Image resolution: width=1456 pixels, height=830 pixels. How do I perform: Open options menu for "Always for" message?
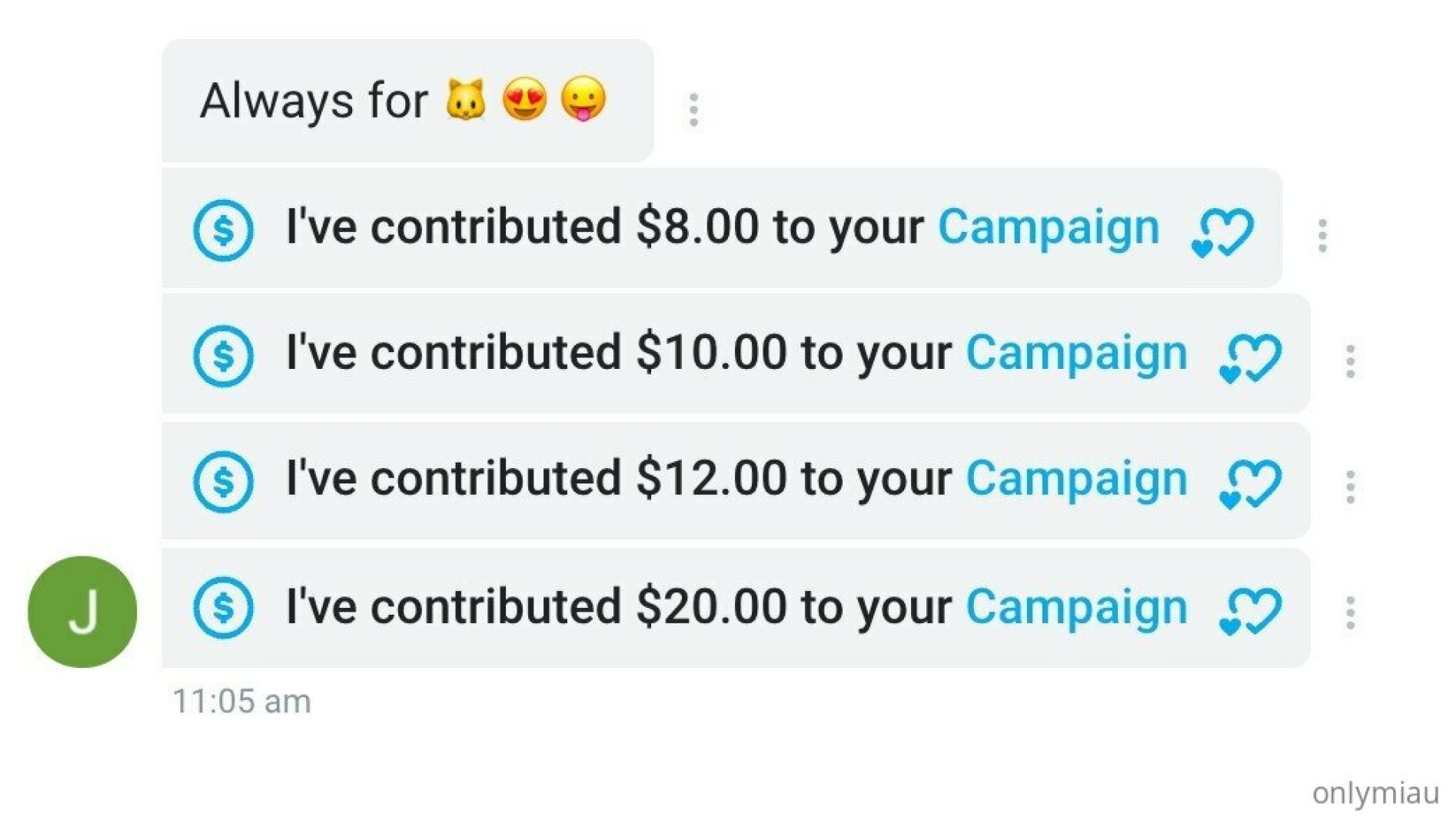click(x=693, y=110)
